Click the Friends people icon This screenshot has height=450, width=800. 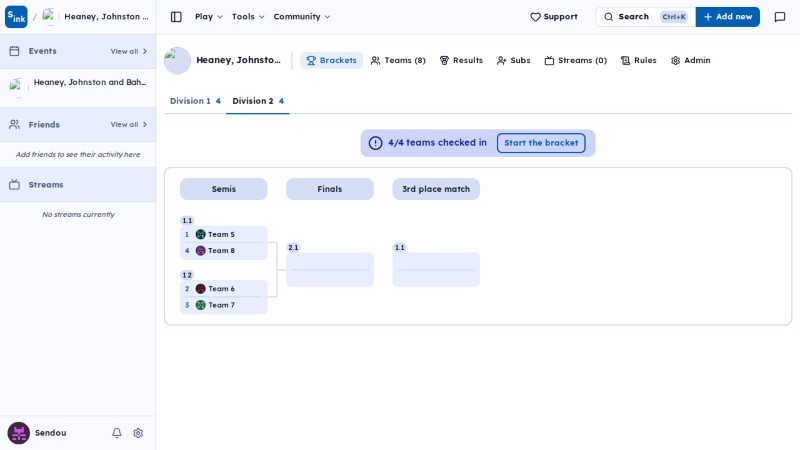[x=14, y=124]
